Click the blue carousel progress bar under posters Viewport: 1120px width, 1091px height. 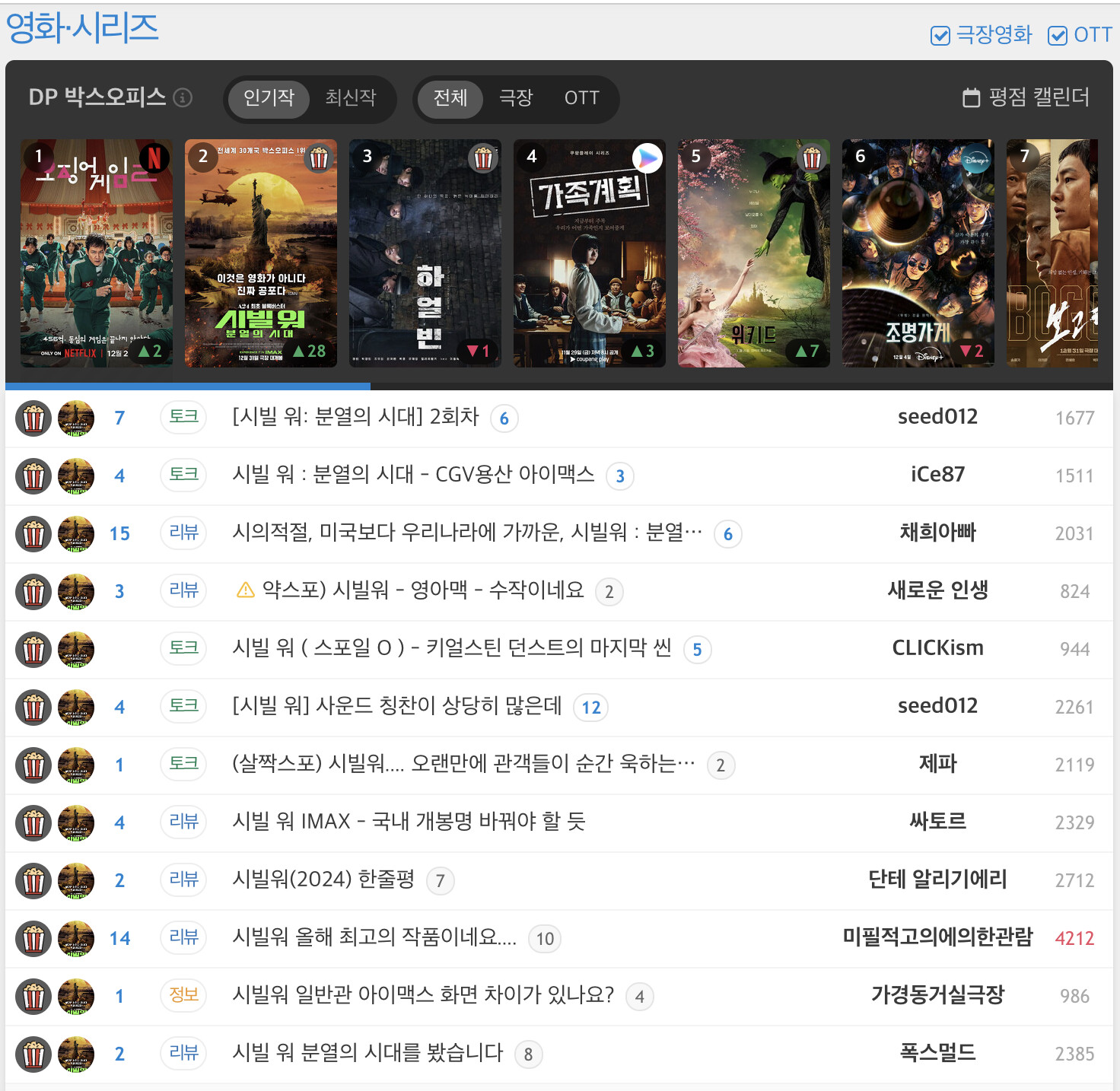pyautogui.click(x=188, y=386)
